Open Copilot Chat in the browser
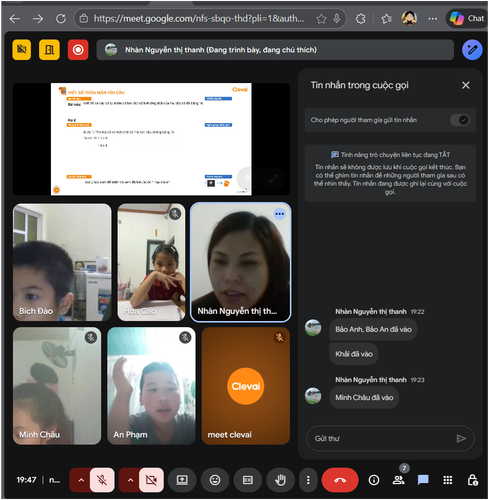Viewport: 489px width, 500px height. (x=467, y=18)
